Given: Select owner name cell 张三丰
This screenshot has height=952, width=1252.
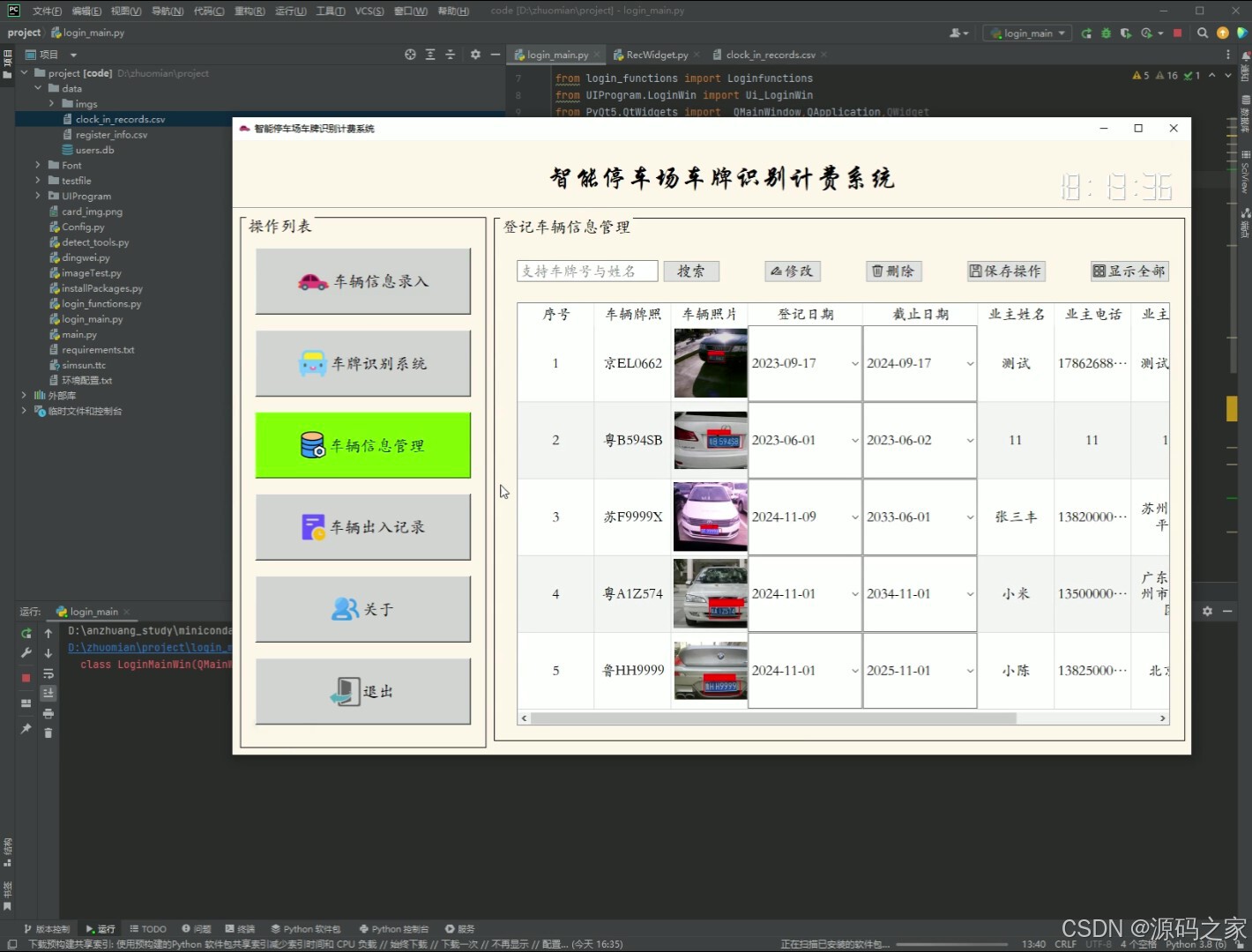Looking at the screenshot, I should (x=1016, y=517).
